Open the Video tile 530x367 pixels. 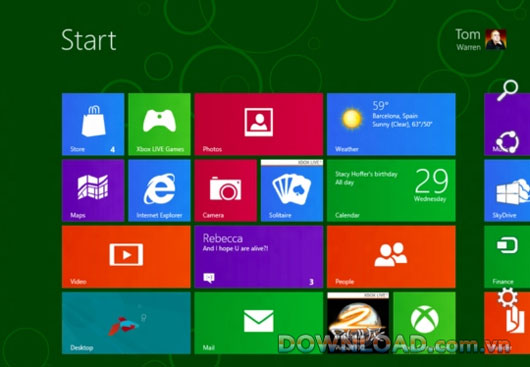click(126, 256)
